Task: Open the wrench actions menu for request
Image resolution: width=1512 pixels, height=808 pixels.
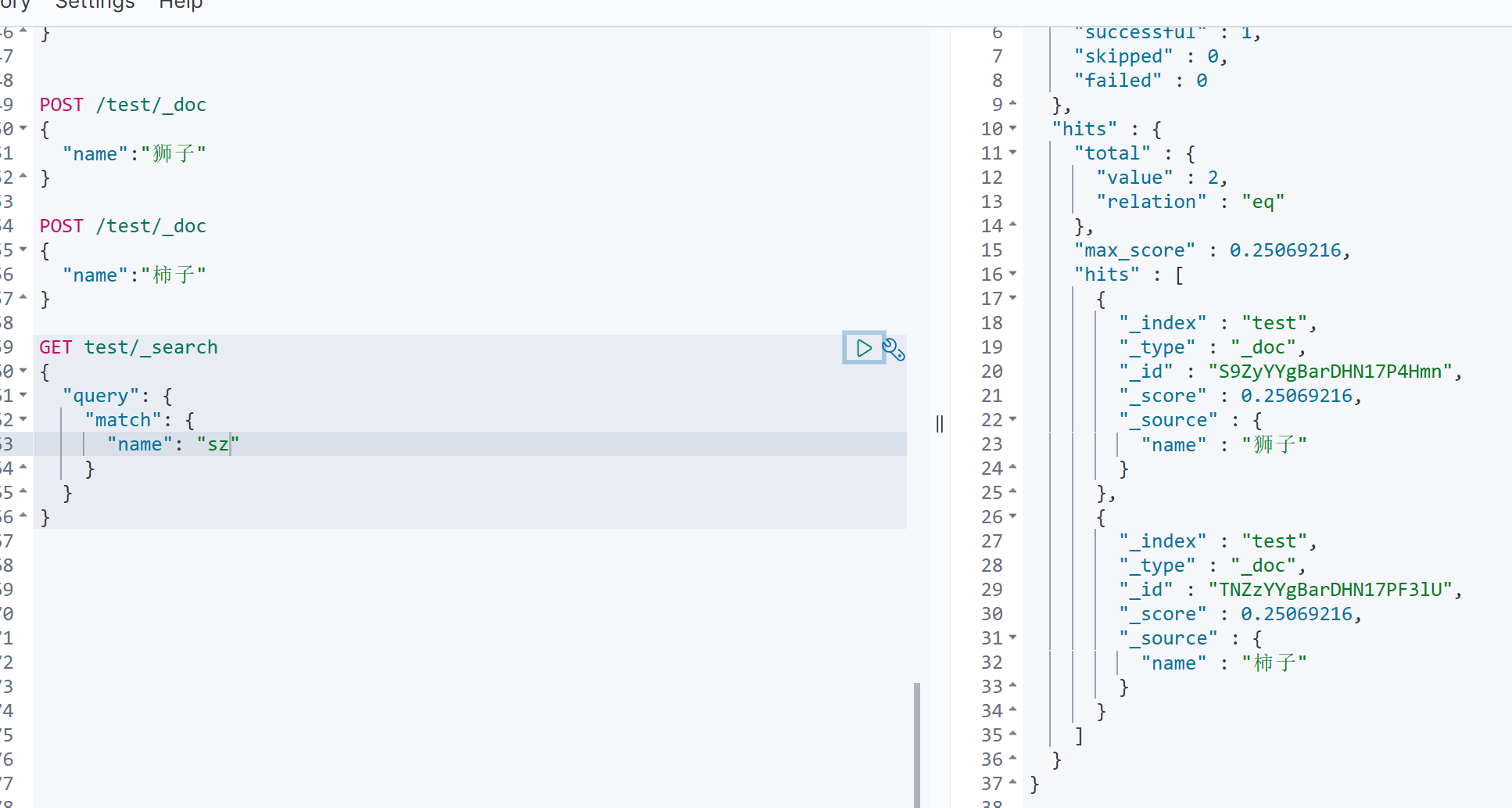Action: tap(894, 349)
